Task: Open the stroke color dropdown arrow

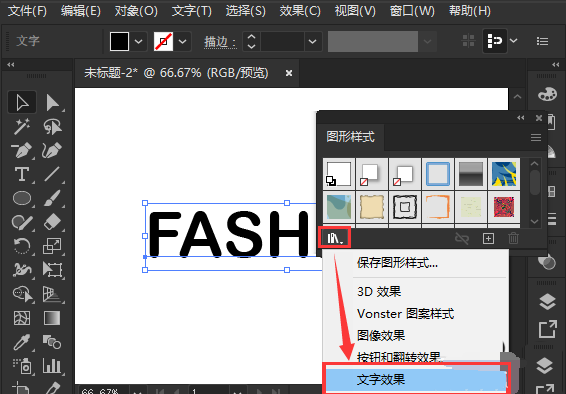Action: (183, 41)
